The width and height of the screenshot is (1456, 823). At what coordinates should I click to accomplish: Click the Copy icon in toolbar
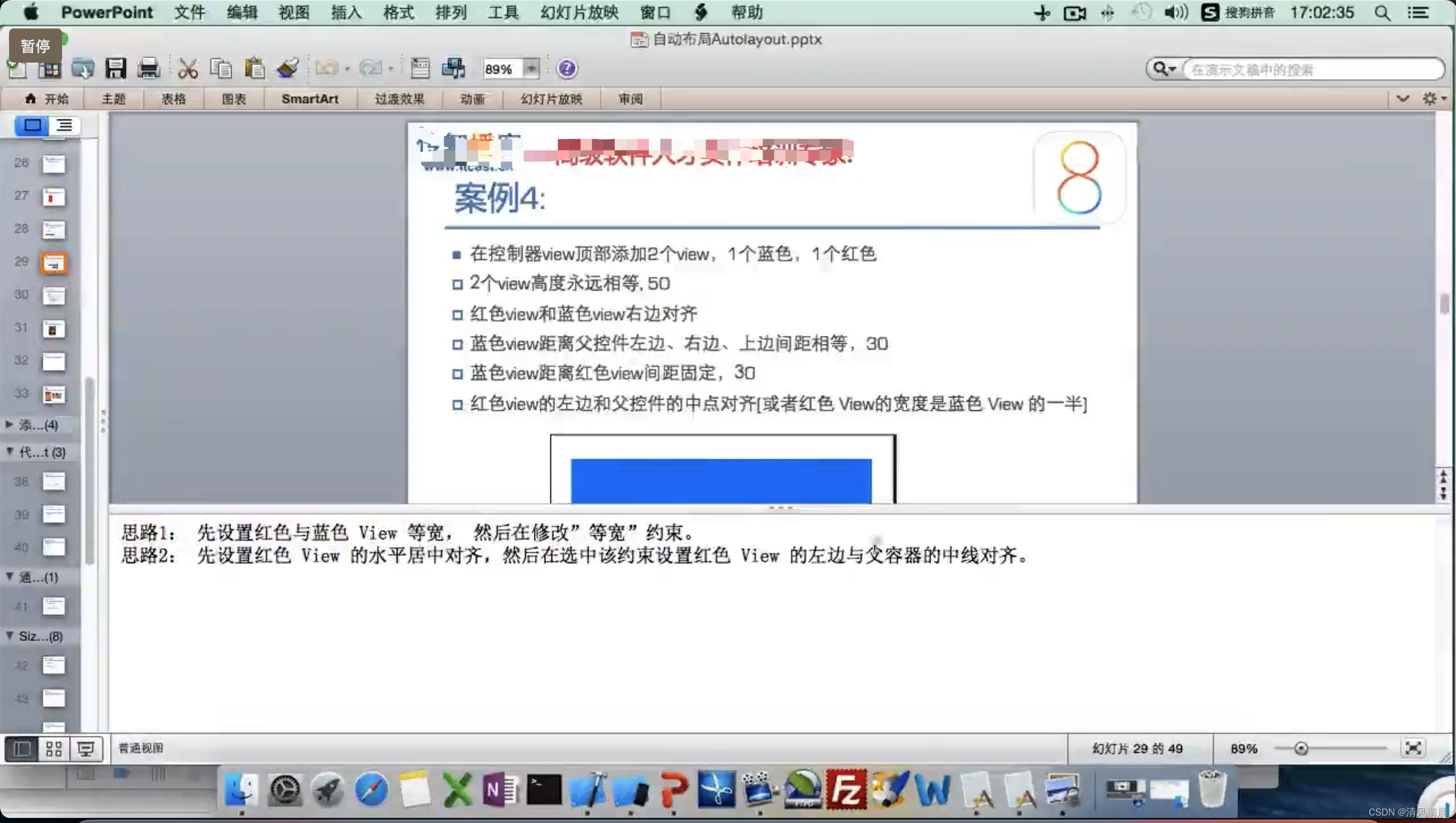pos(221,69)
